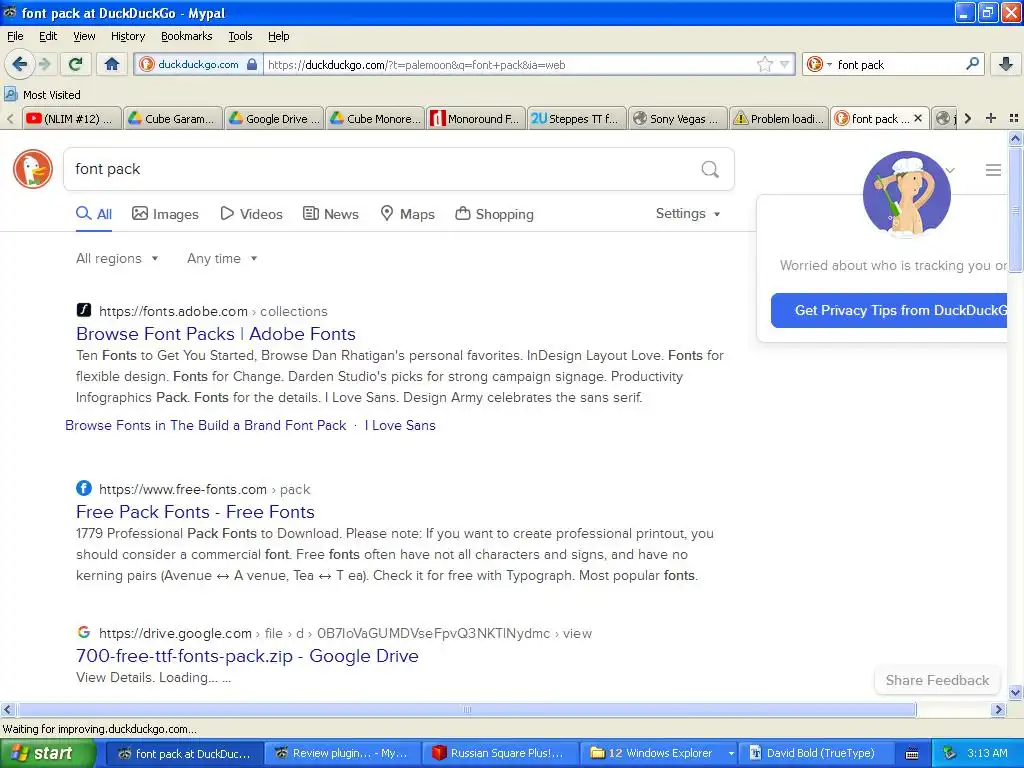This screenshot has height=768, width=1024.
Task: Click the browser URL address field
Action: tap(509, 64)
